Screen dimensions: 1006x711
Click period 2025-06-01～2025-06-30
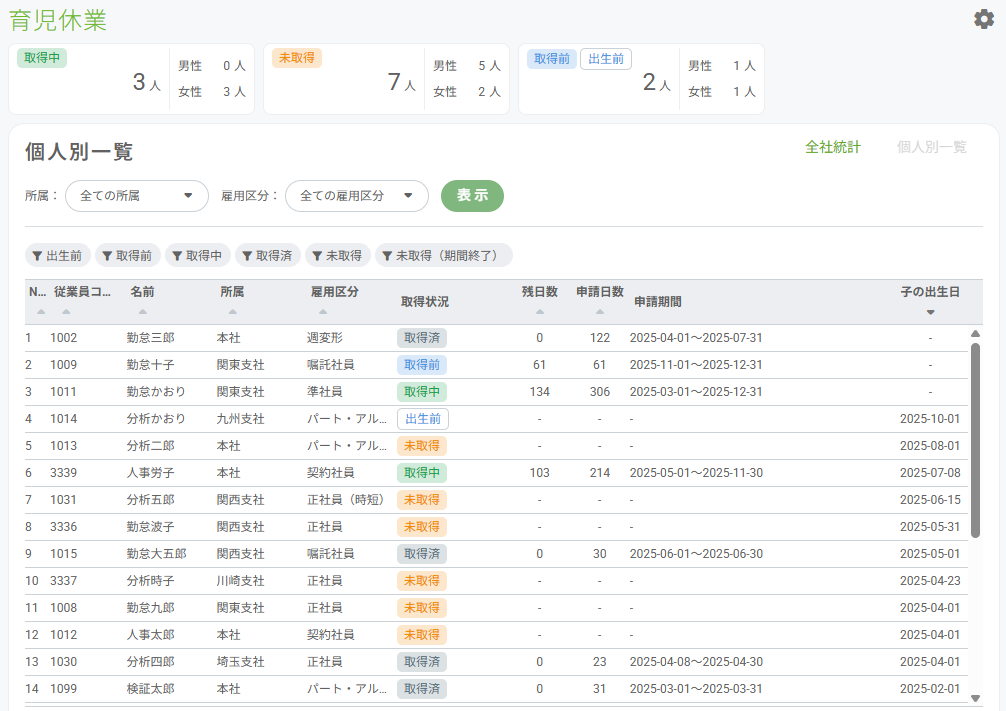pos(696,553)
